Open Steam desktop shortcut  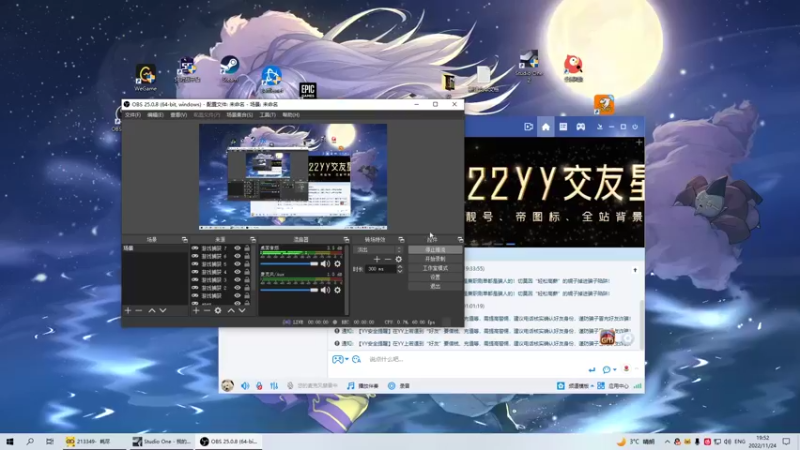pyautogui.click(x=230, y=69)
